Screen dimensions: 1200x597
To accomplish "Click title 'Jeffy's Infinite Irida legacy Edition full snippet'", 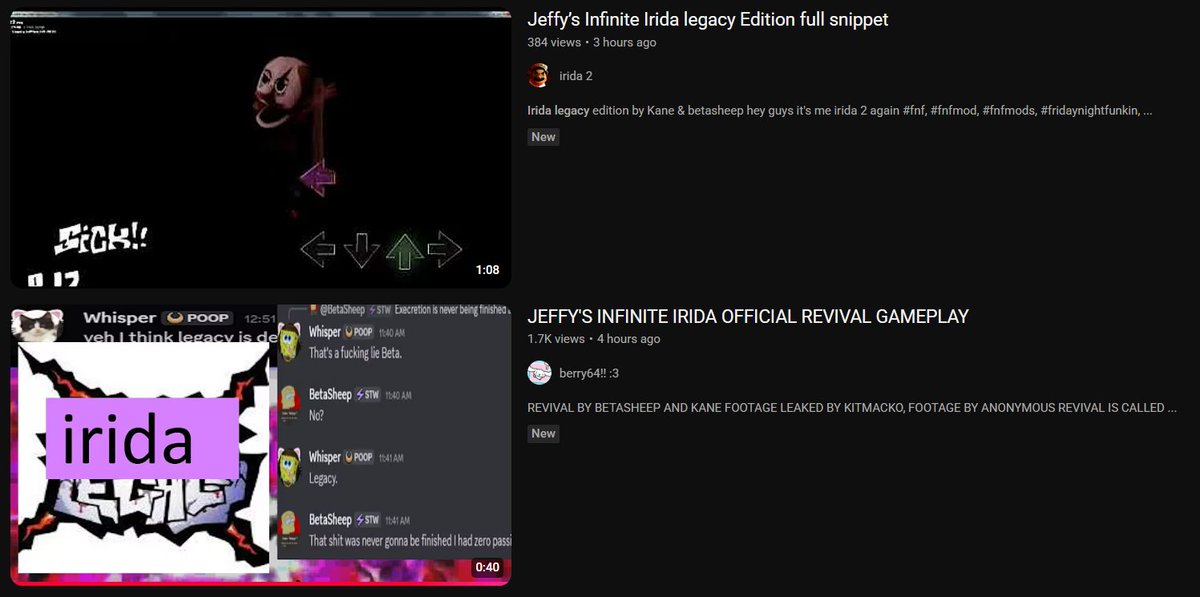I will tap(707, 20).
